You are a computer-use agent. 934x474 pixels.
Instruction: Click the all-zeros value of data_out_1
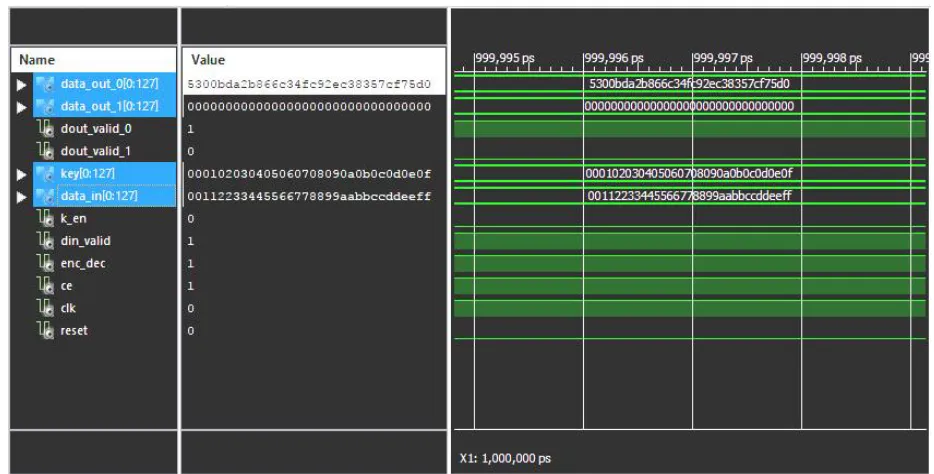(309, 107)
